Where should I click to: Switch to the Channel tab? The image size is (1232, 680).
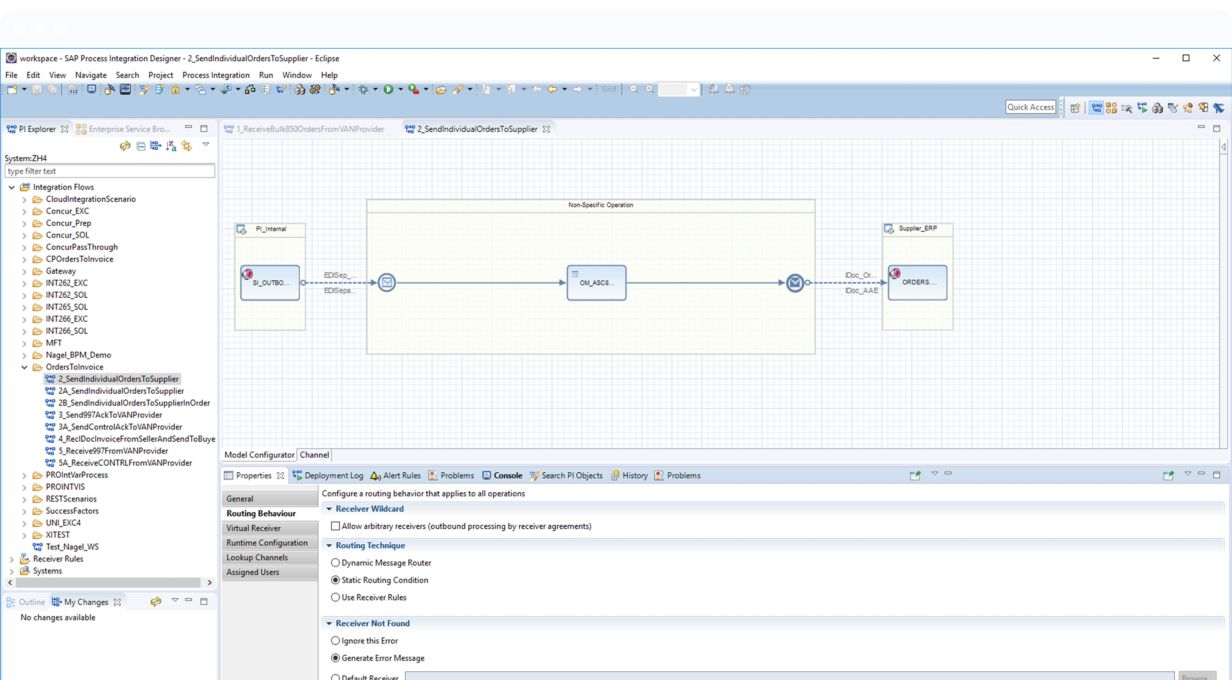click(314, 455)
